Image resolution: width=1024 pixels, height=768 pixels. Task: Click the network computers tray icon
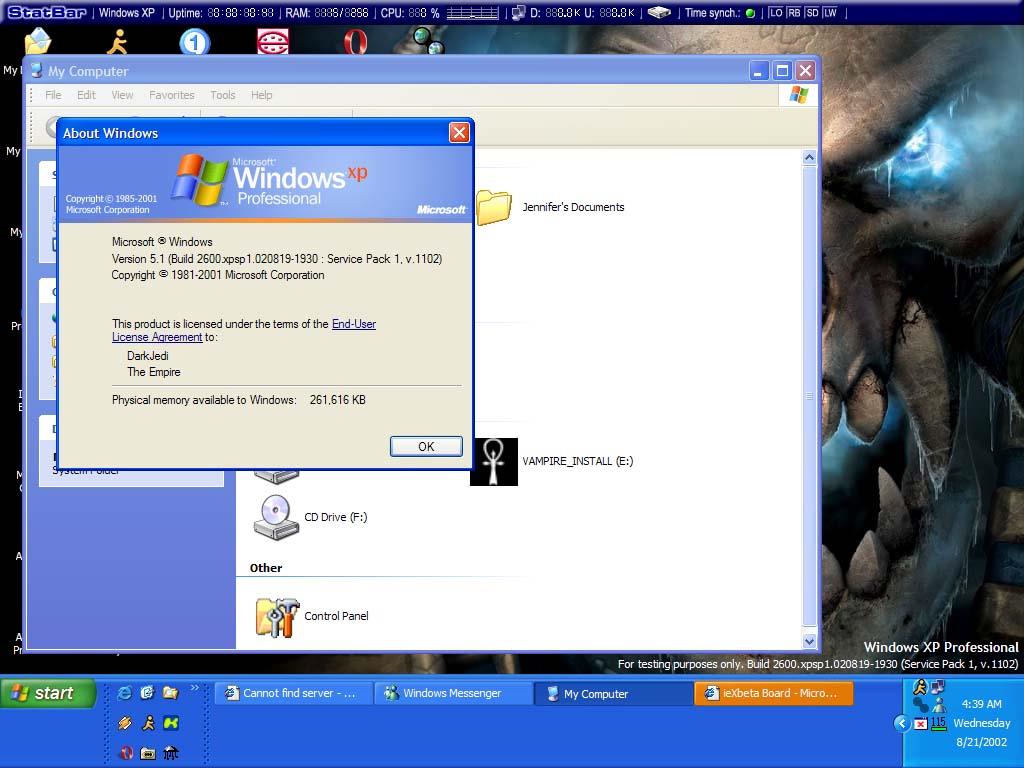(x=938, y=687)
